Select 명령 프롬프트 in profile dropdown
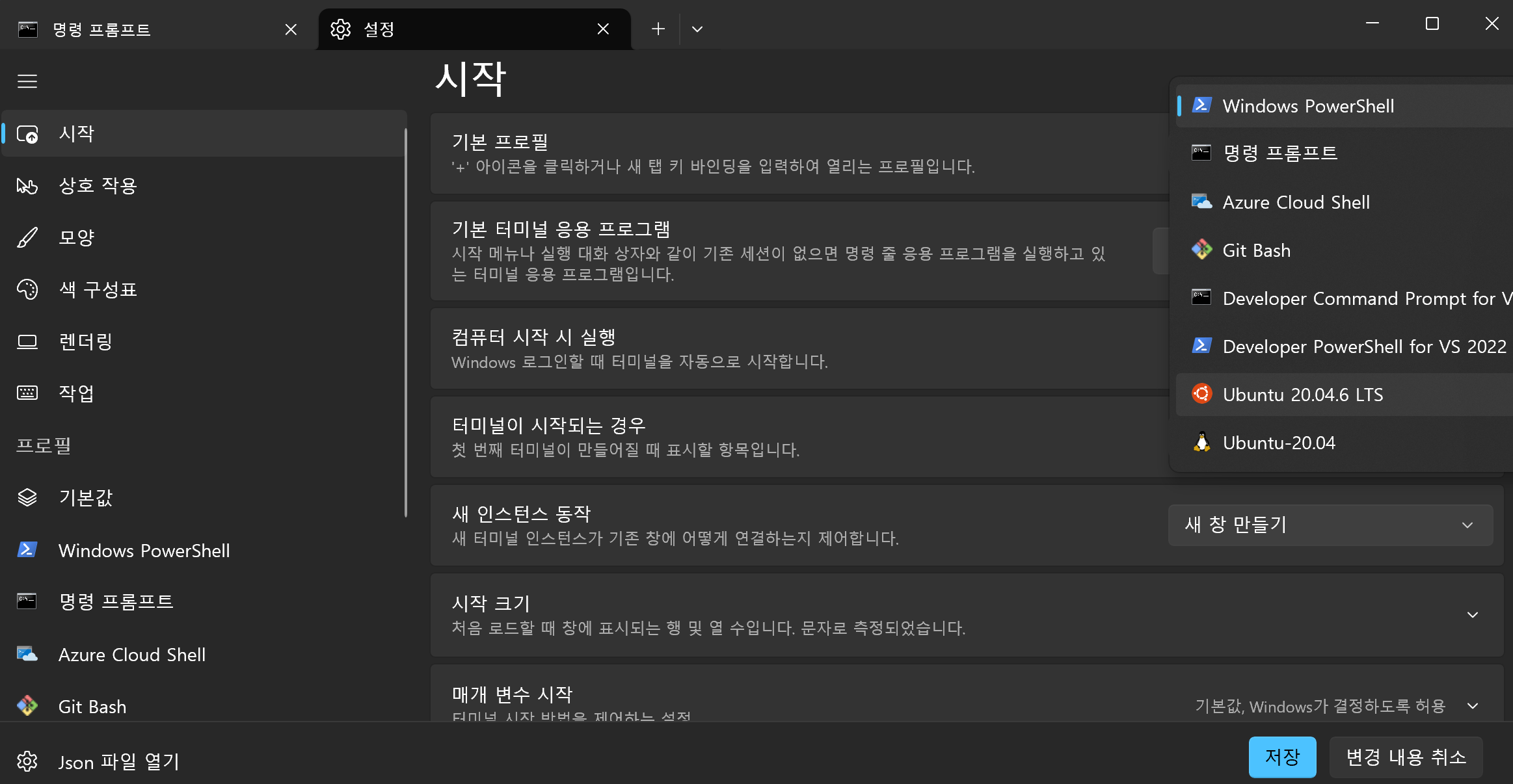 (1344, 153)
